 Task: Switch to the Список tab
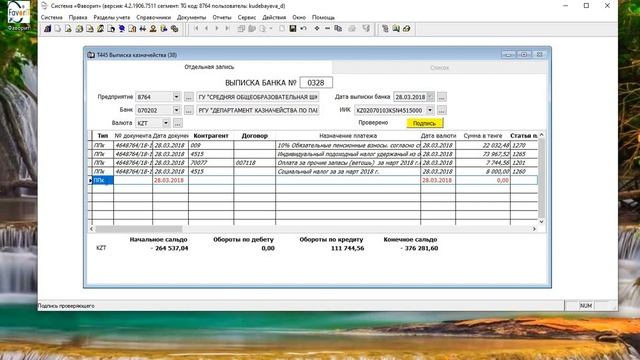(x=440, y=68)
